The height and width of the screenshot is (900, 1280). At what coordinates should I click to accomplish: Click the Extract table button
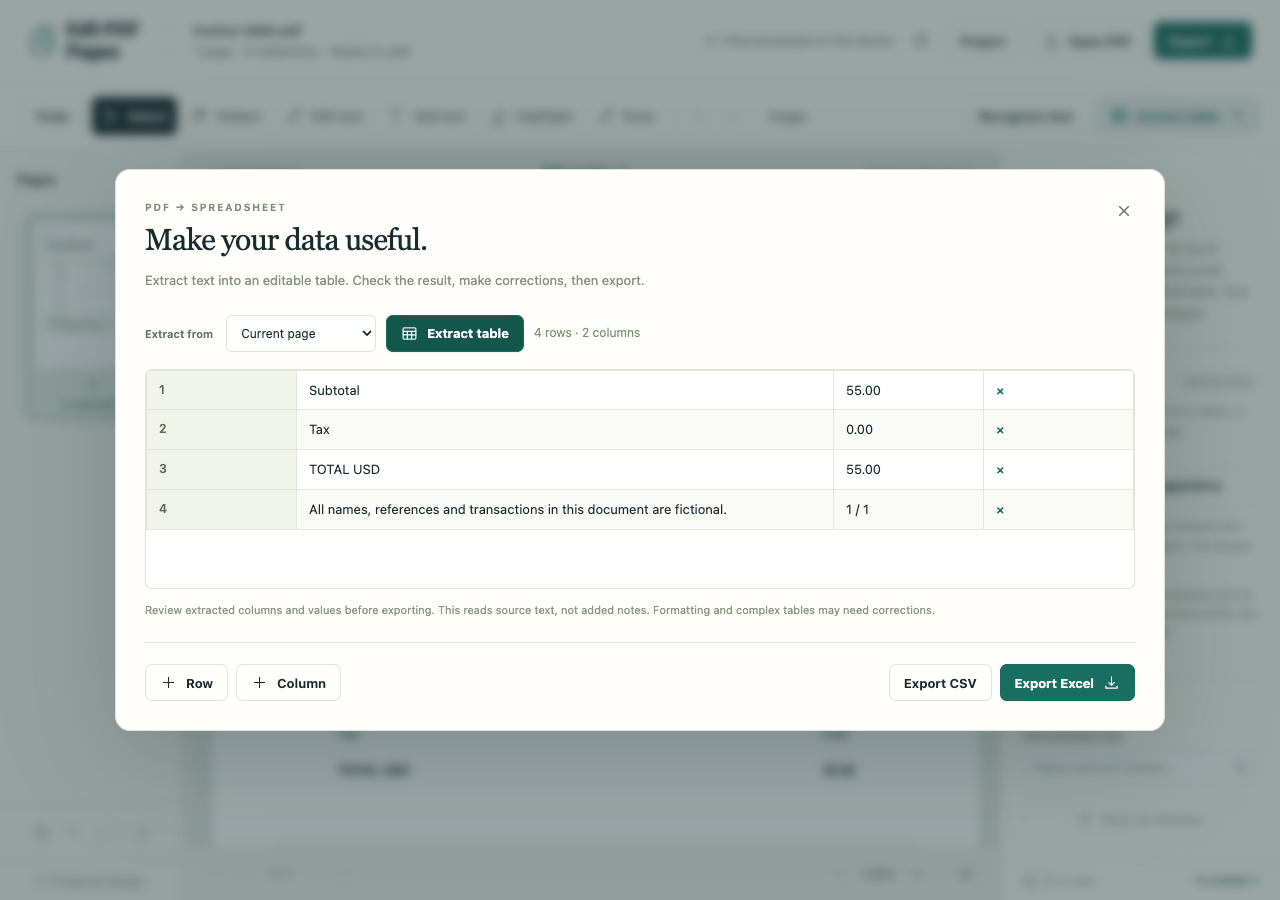(x=455, y=334)
